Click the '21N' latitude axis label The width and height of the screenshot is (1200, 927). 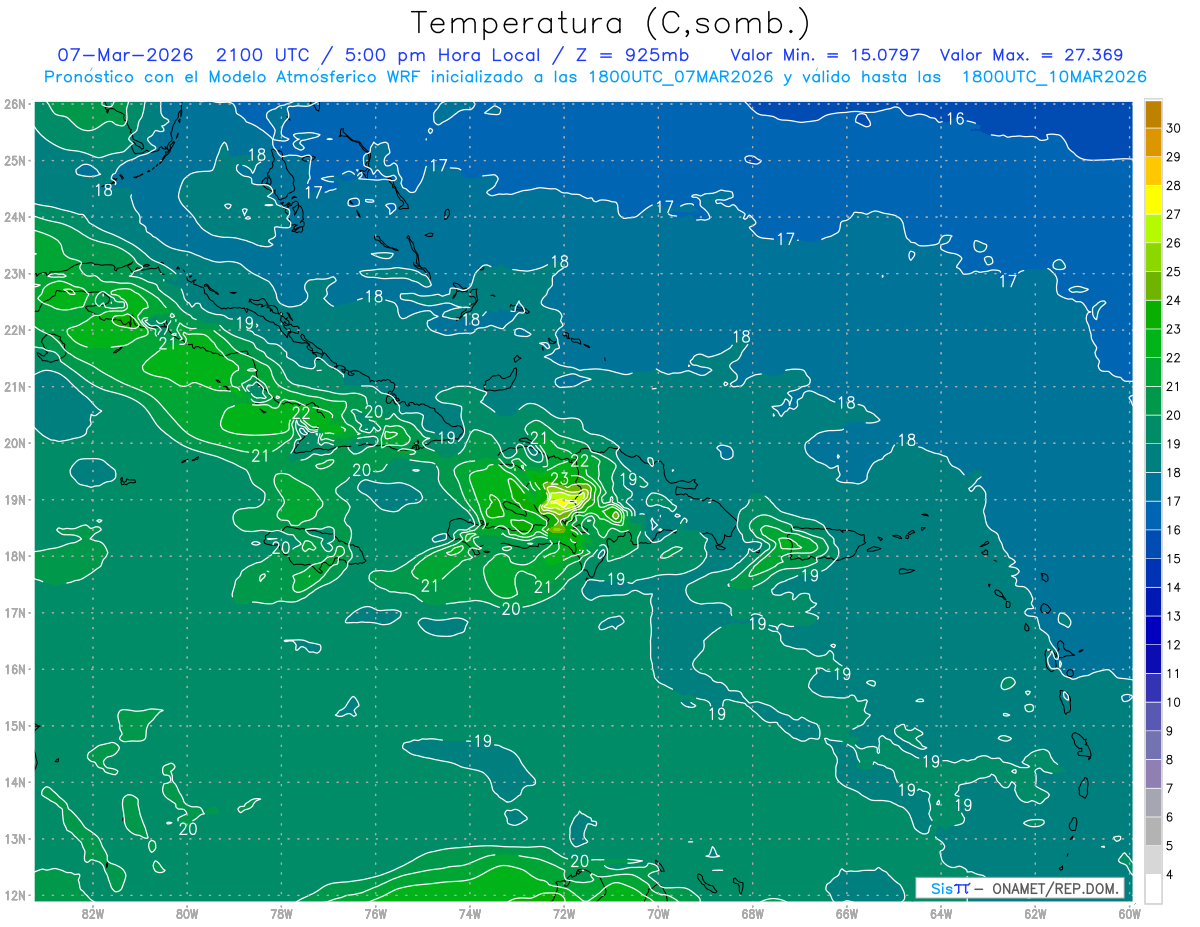point(15,387)
